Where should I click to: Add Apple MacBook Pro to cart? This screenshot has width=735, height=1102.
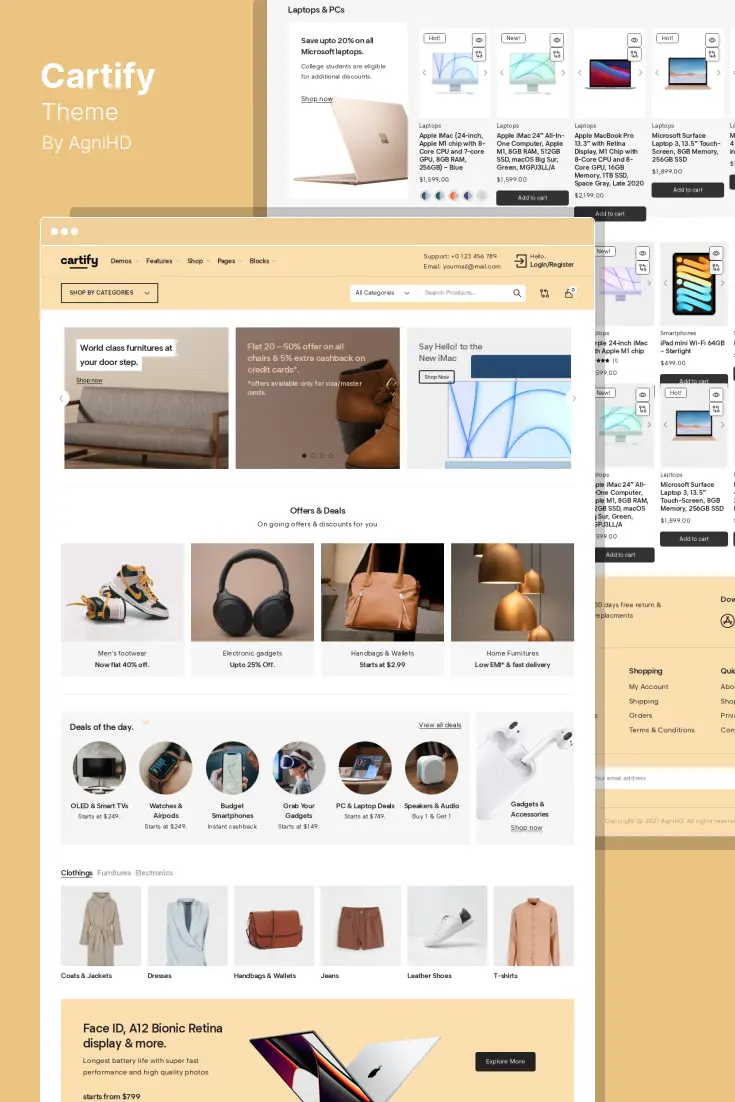[610, 214]
